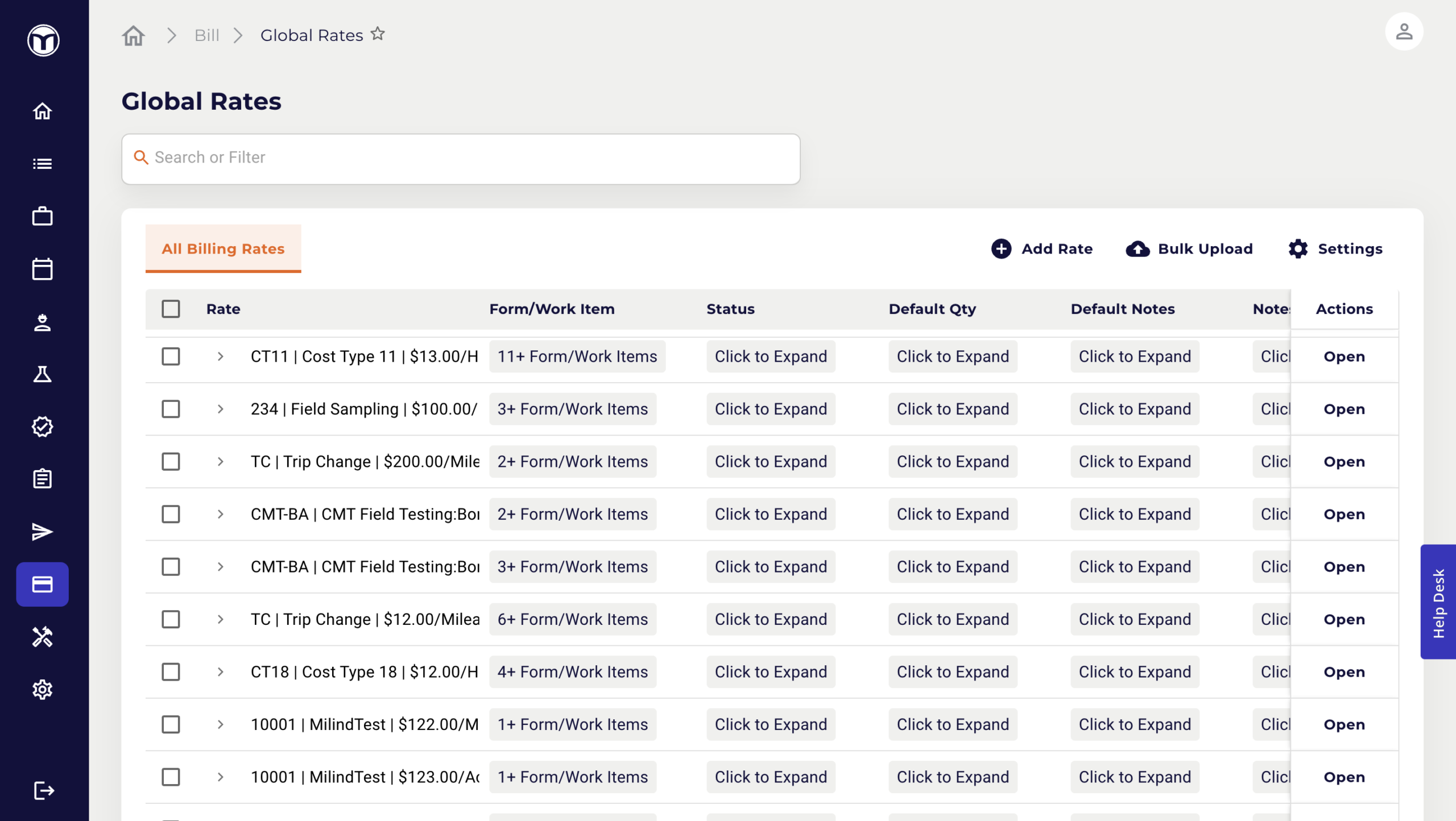Expand the CT18 Cost Type 18 row
This screenshot has height=821, width=1456.
tap(221, 672)
